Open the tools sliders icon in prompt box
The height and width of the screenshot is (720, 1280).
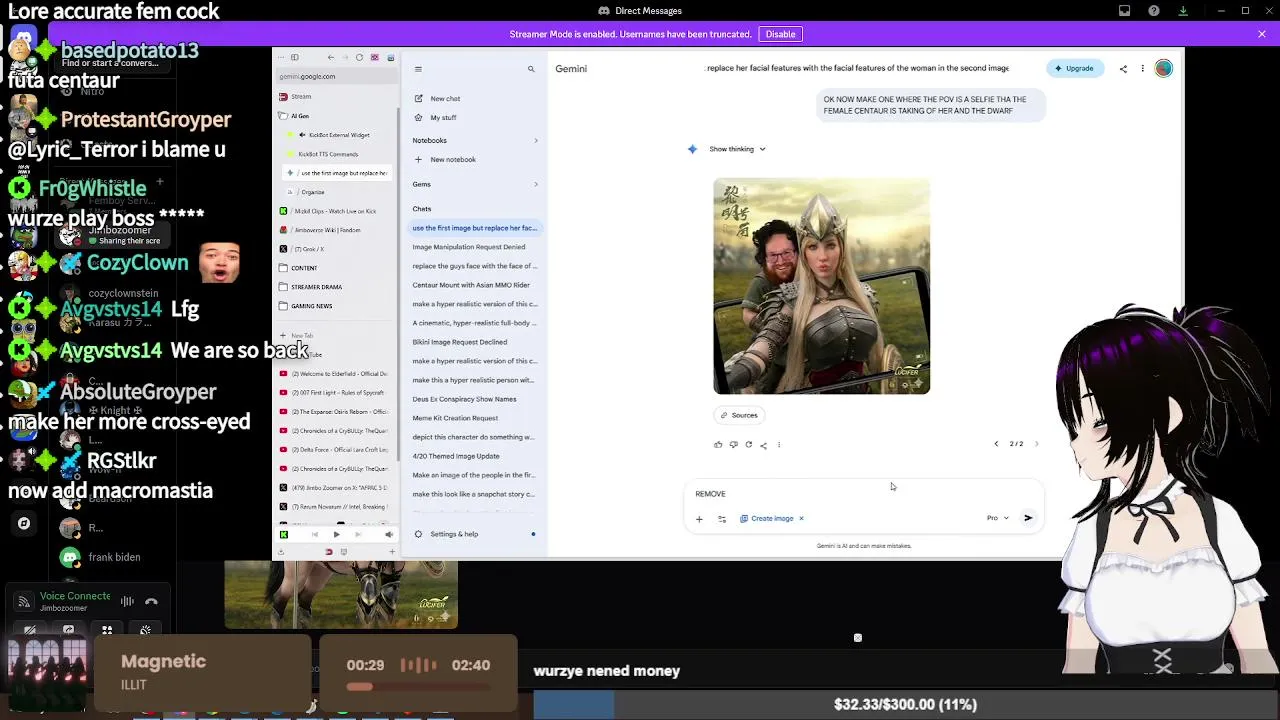[722, 519]
